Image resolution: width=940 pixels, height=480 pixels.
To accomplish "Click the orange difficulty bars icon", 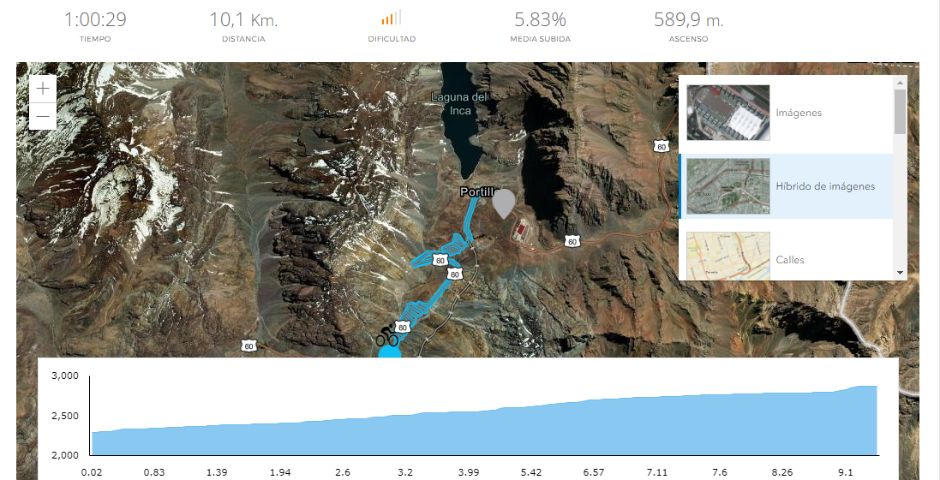I will click(x=391, y=17).
